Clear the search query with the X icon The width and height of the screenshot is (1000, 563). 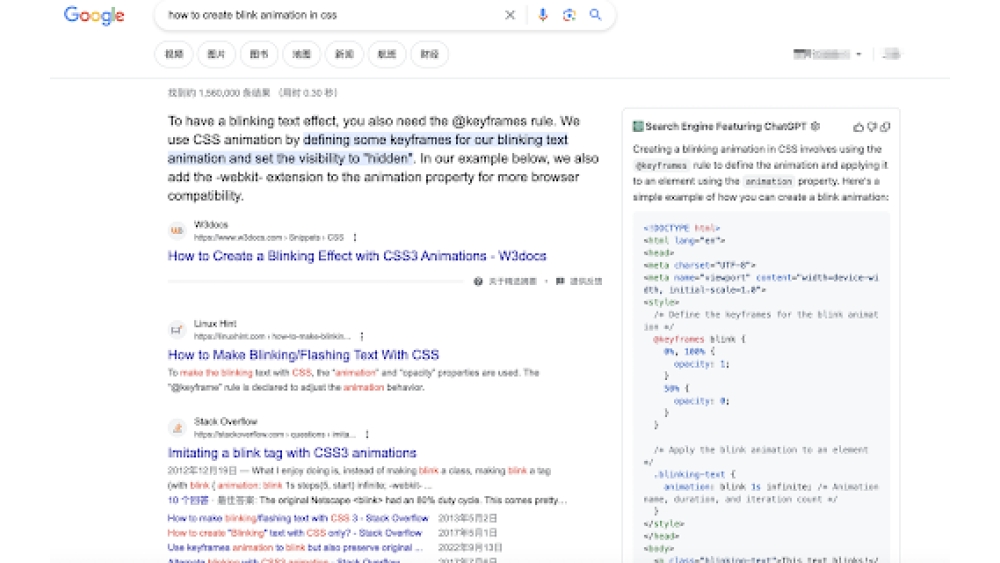pyautogui.click(x=510, y=15)
